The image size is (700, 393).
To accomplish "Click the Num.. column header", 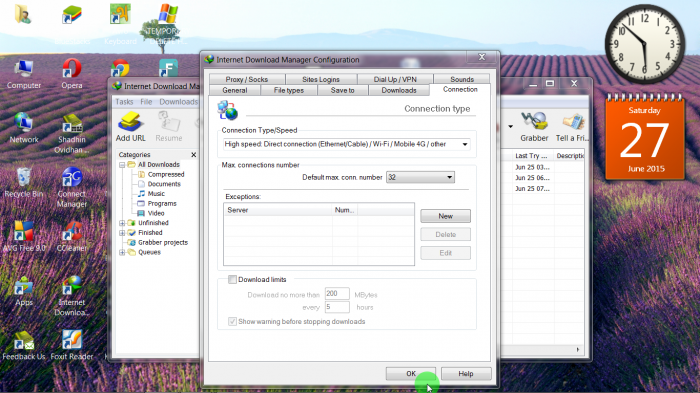I will 345,210.
